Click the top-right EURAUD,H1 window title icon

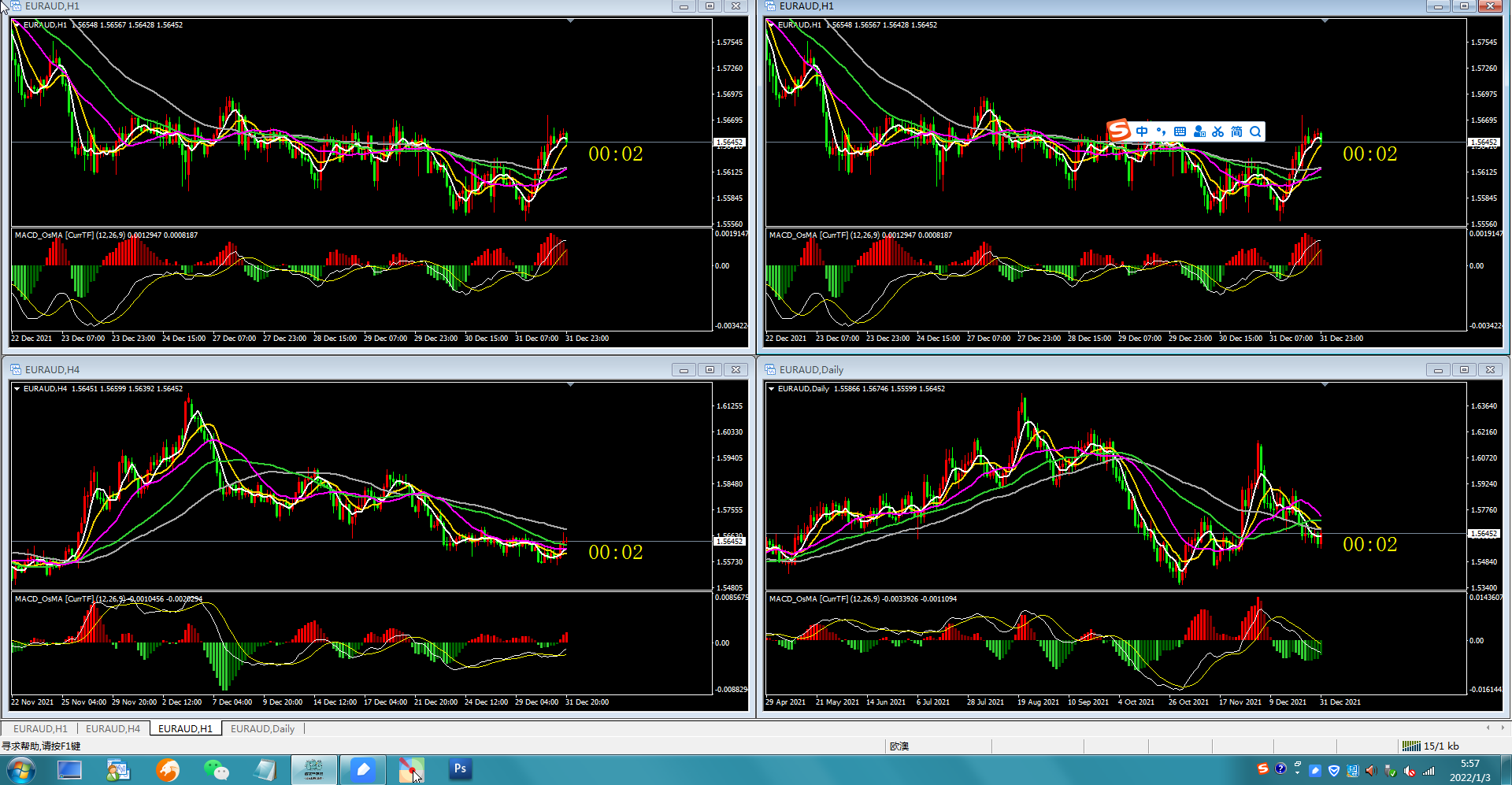click(770, 6)
